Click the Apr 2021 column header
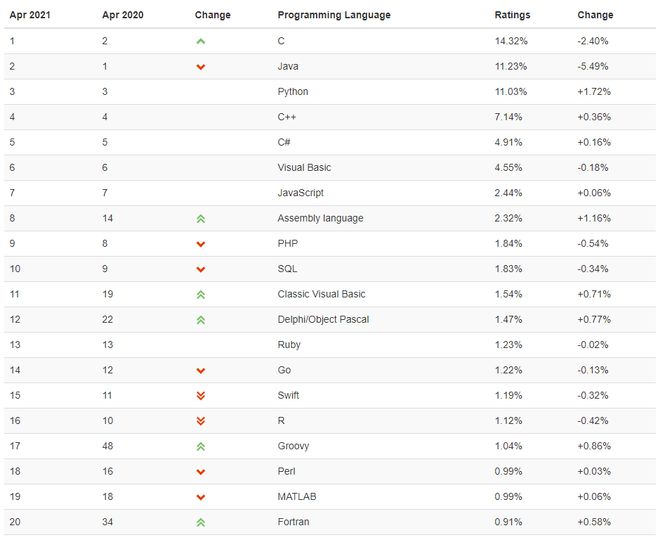Viewport: 660px width, 540px height. pyautogui.click(x=30, y=15)
